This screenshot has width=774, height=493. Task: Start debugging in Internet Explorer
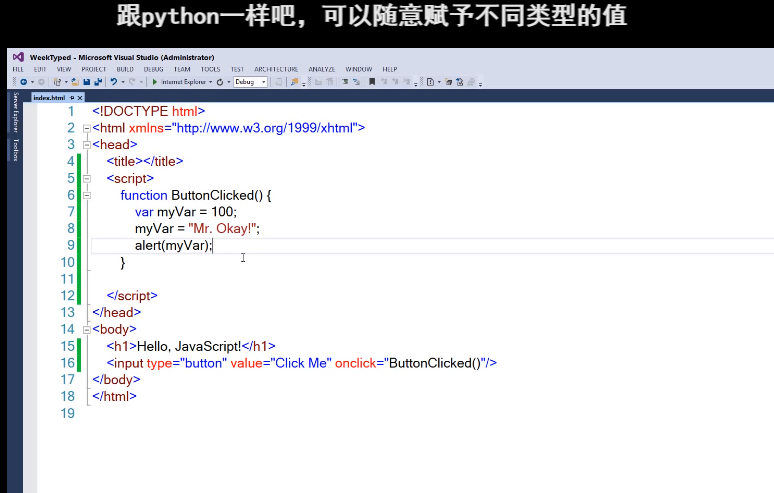click(155, 82)
